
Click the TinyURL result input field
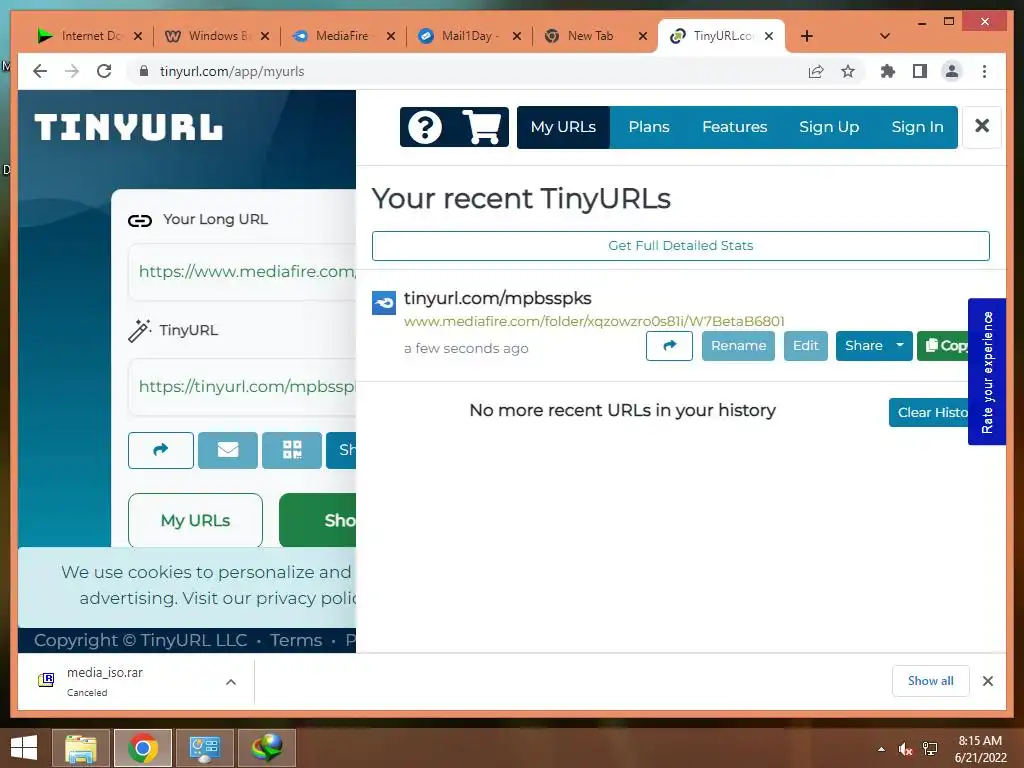coord(242,387)
